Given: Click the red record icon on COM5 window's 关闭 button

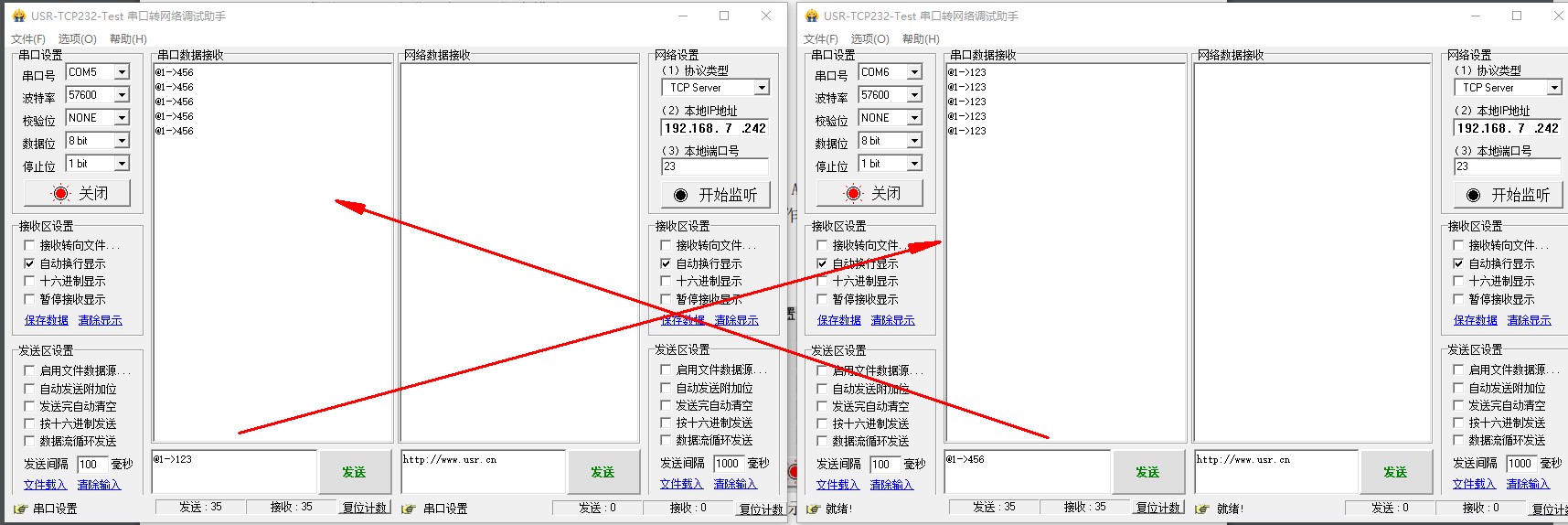Looking at the screenshot, I should click(60, 193).
